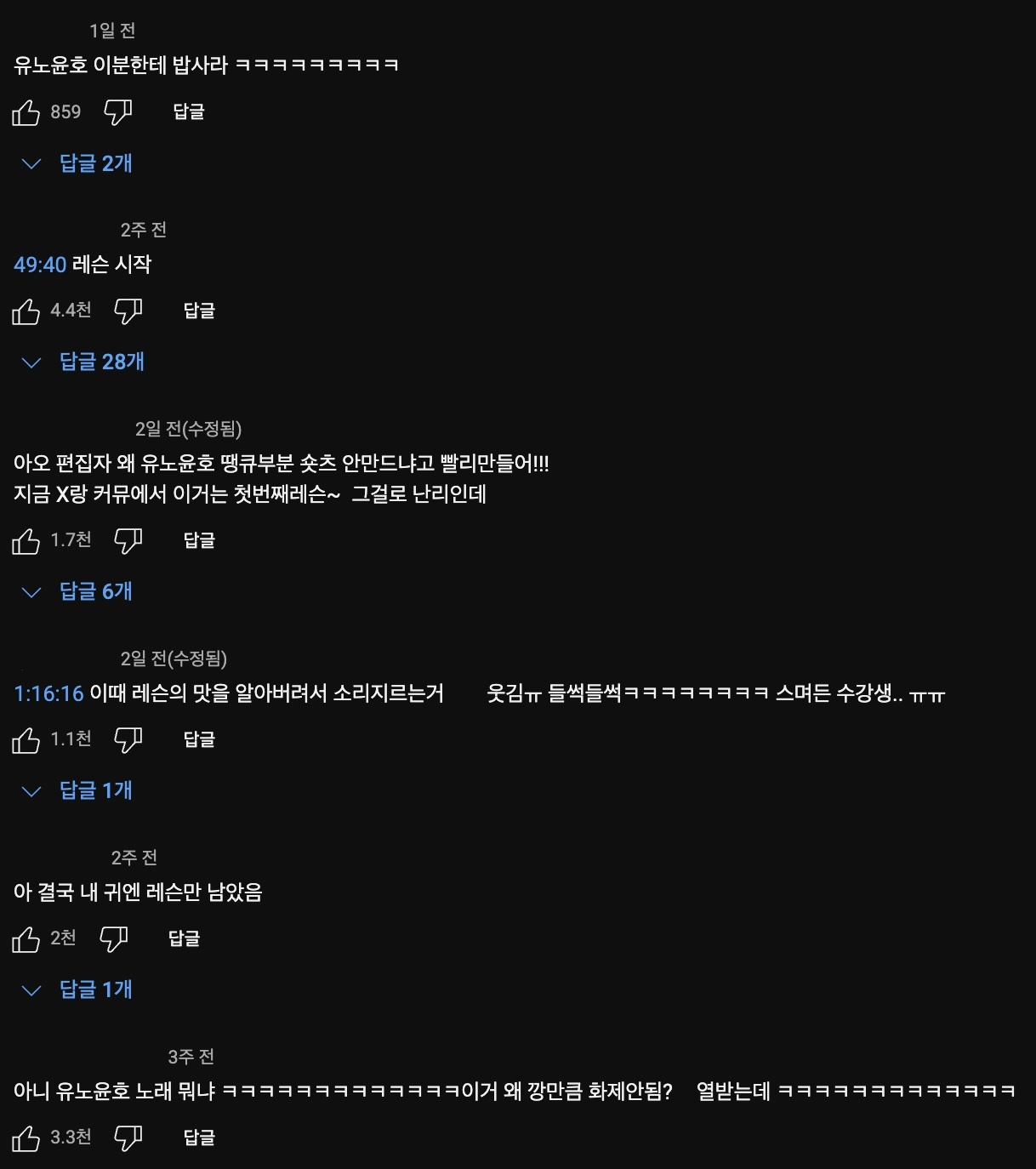Expand the 답글 2개 replies

[x=77, y=163]
